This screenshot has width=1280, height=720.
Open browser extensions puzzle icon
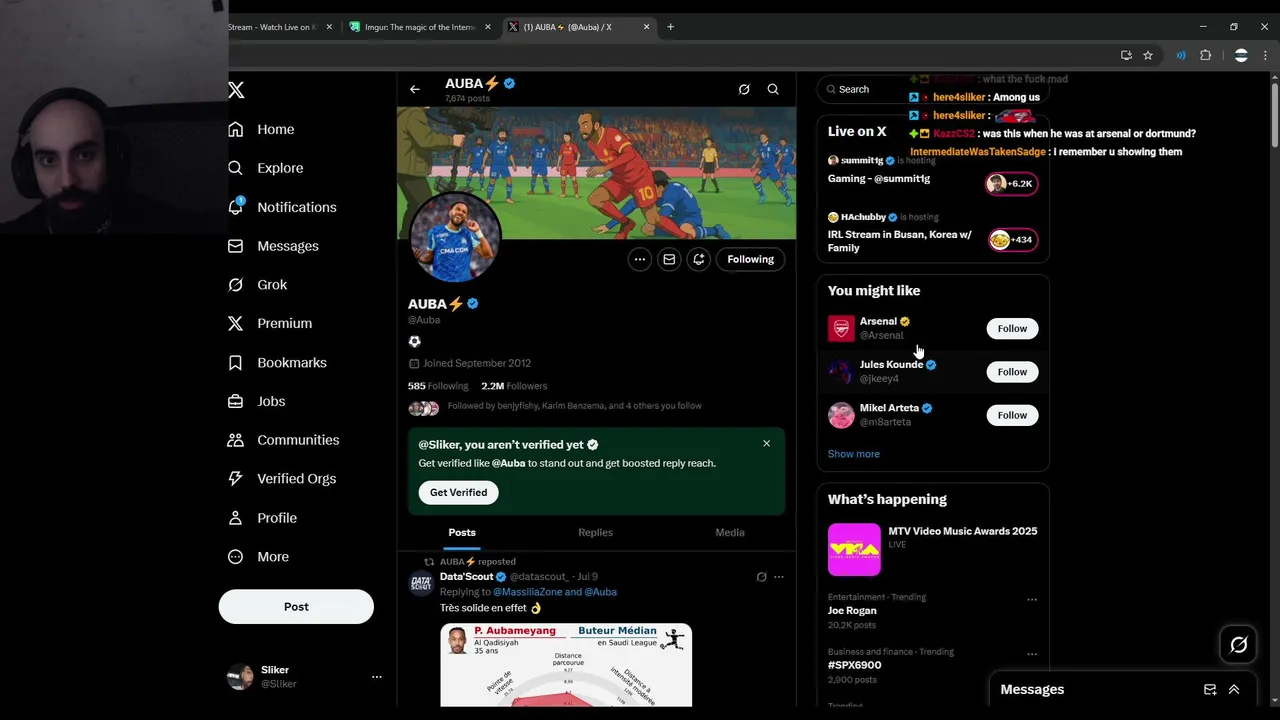(x=1205, y=56)
